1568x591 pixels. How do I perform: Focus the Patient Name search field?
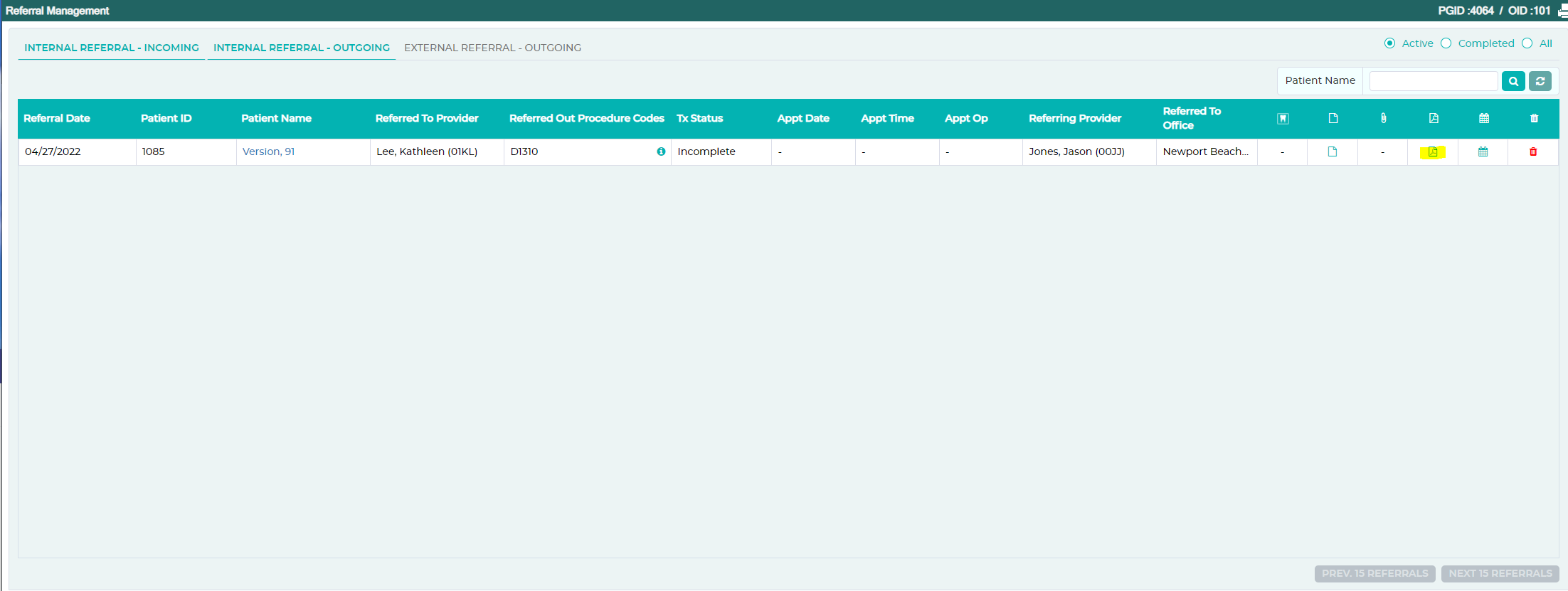tap(1433, 81)
